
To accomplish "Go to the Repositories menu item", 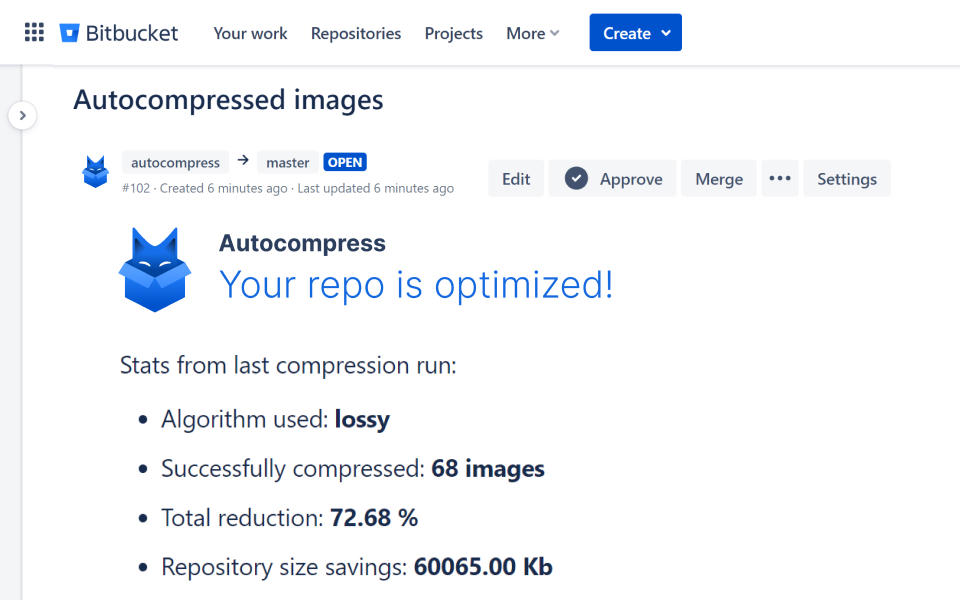I will click(x=355, y=33).
